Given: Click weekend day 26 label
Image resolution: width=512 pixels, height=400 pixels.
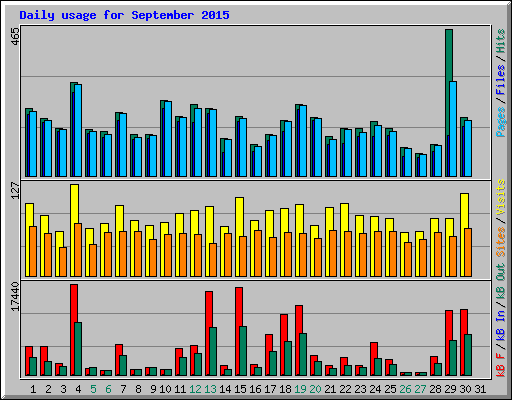Looking at the screenshot, I should (x=405, y=389).
